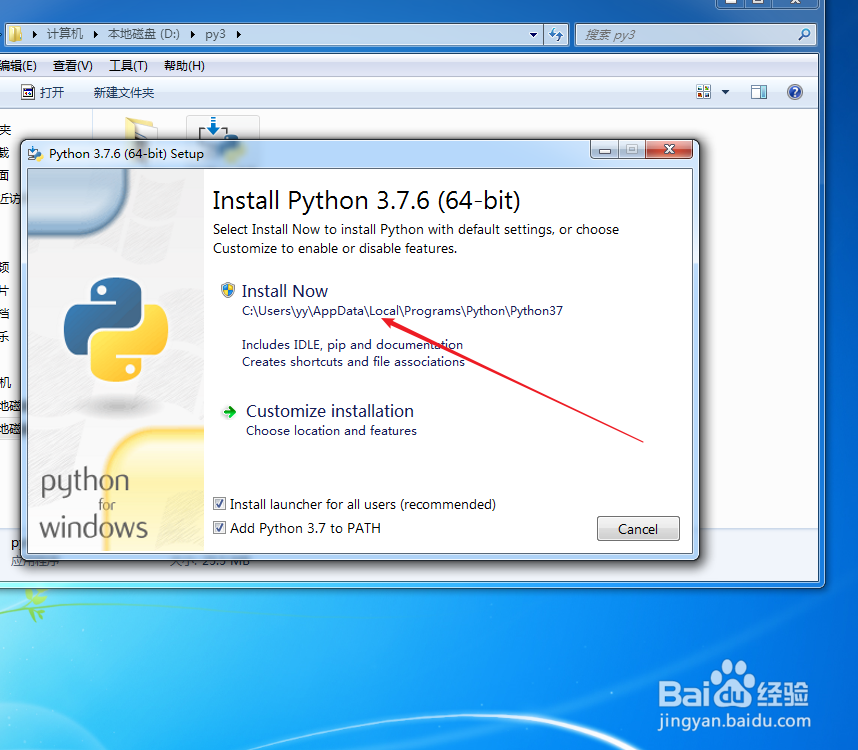The height and width of the screenshot is (750, 858).
Task: Click the folder icon in address bar
Action: point(15,34)
